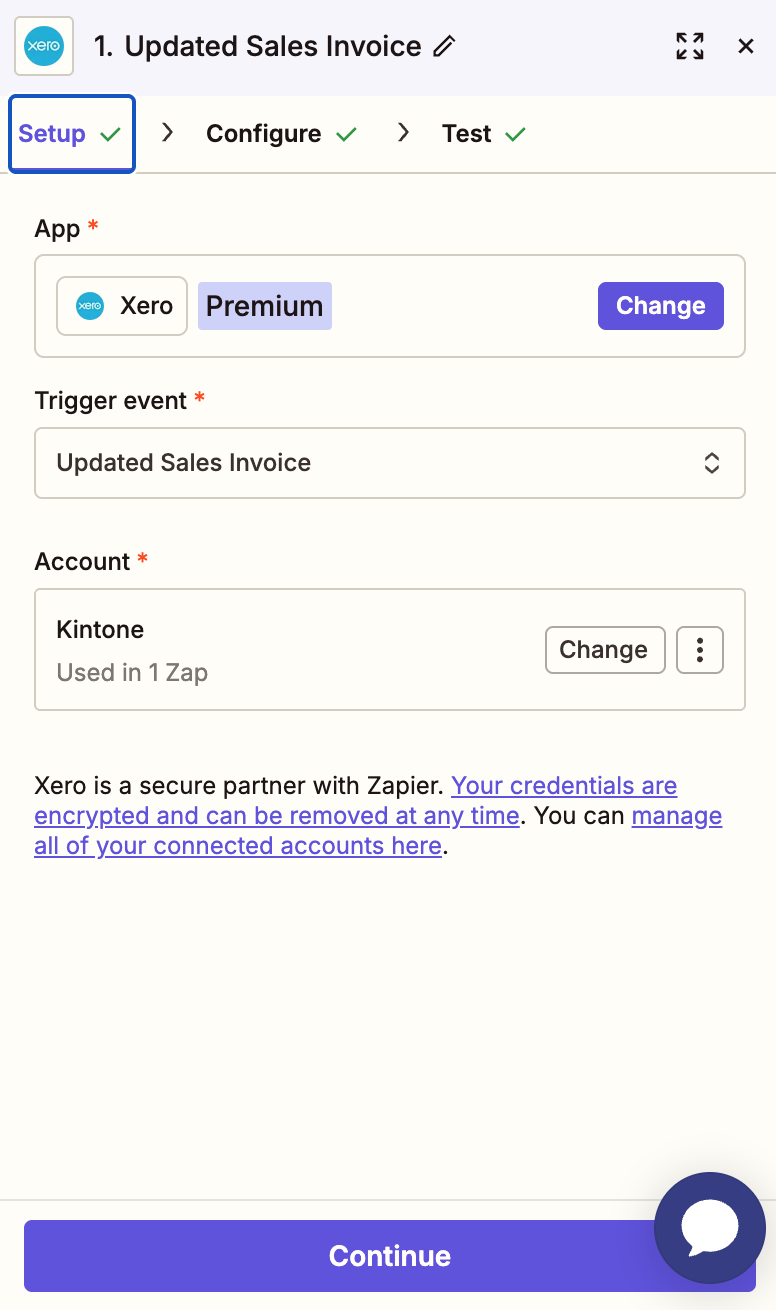Click the Xero app icon in the header
The image size is (776, 1310).
click(x=44, y=46)
